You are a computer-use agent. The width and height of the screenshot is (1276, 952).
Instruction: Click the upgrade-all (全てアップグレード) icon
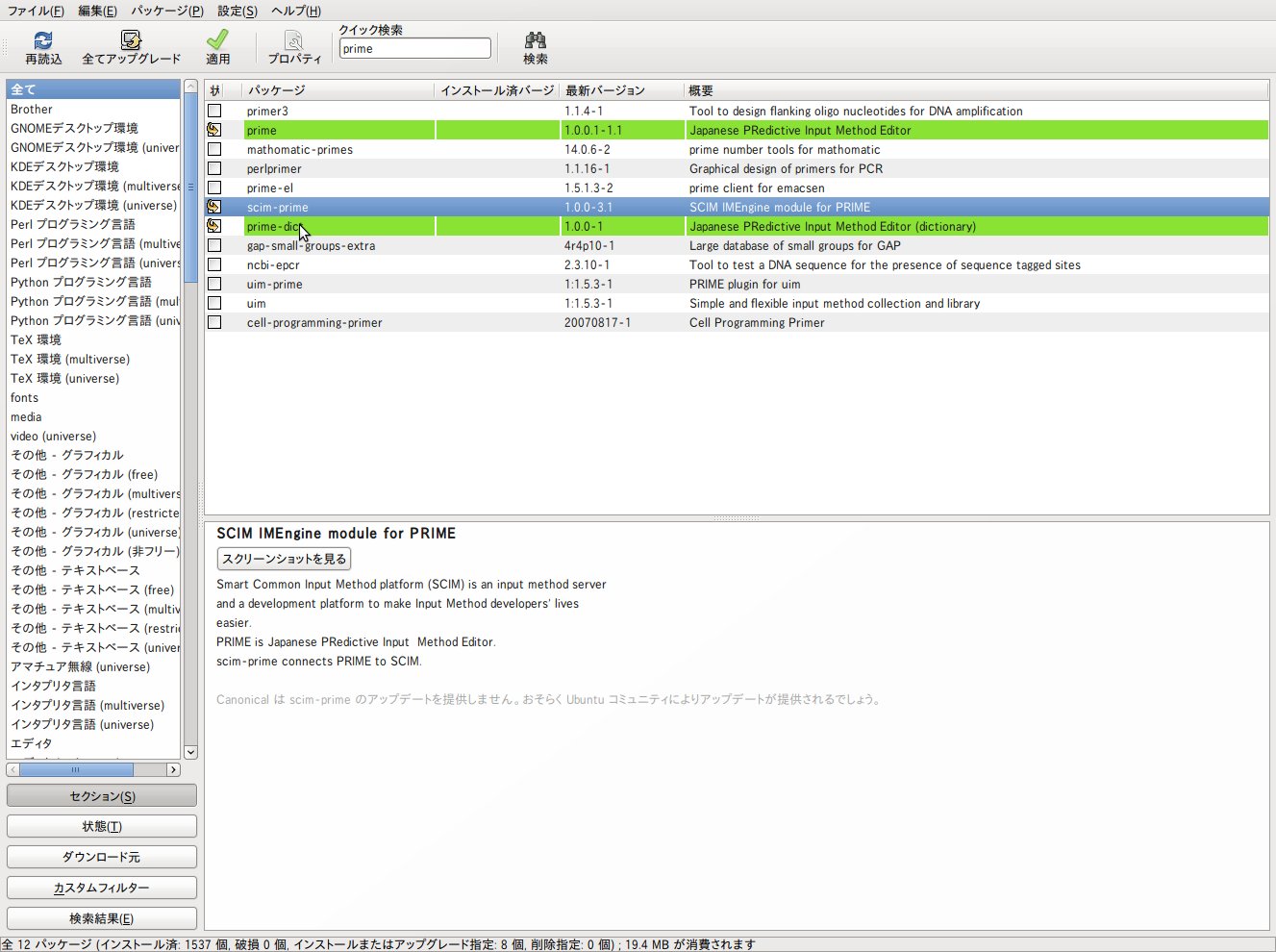point(131,40)
